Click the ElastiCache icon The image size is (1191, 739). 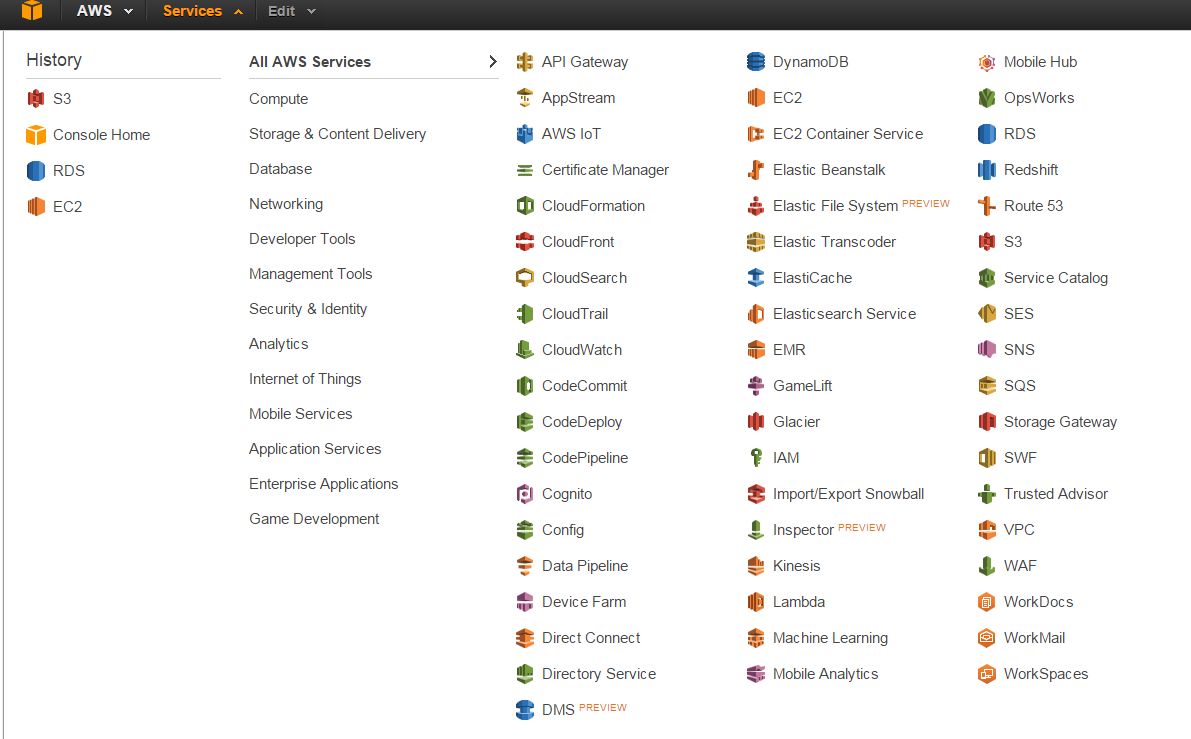[756, 278]
